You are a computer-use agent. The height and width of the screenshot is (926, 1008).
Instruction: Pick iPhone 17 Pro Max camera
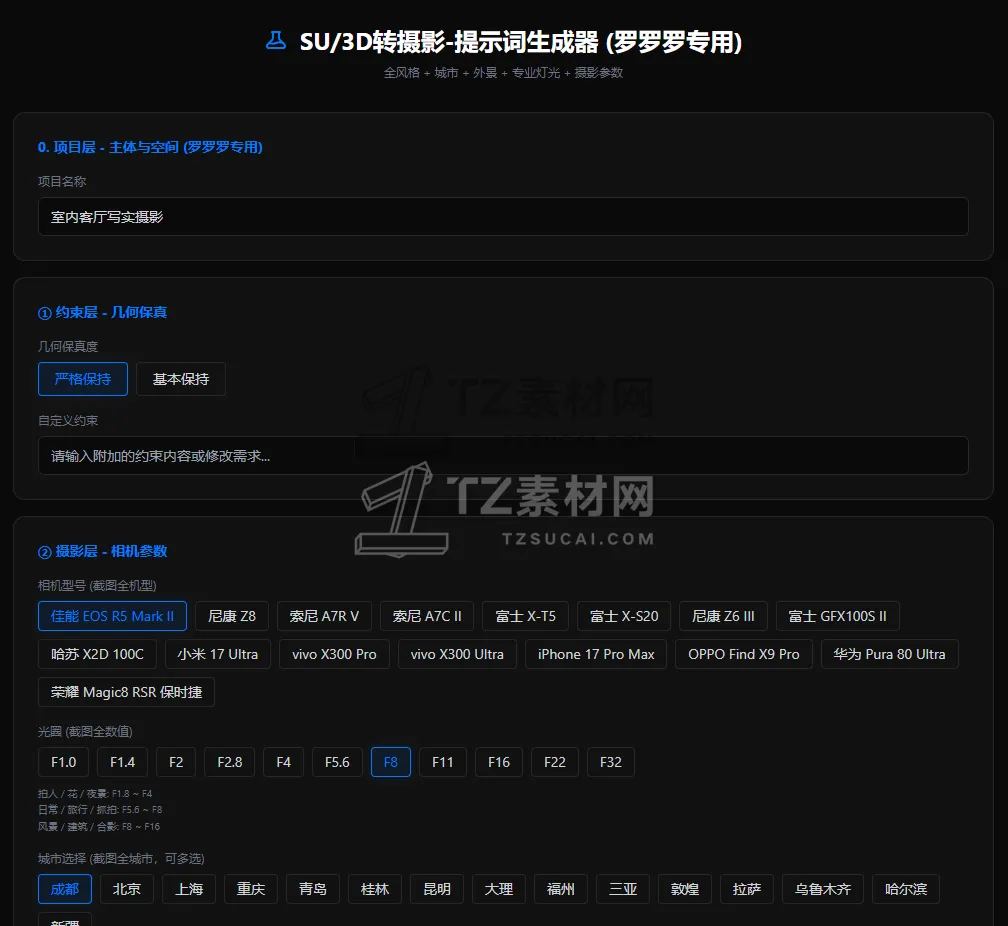[x=596, y=654]
